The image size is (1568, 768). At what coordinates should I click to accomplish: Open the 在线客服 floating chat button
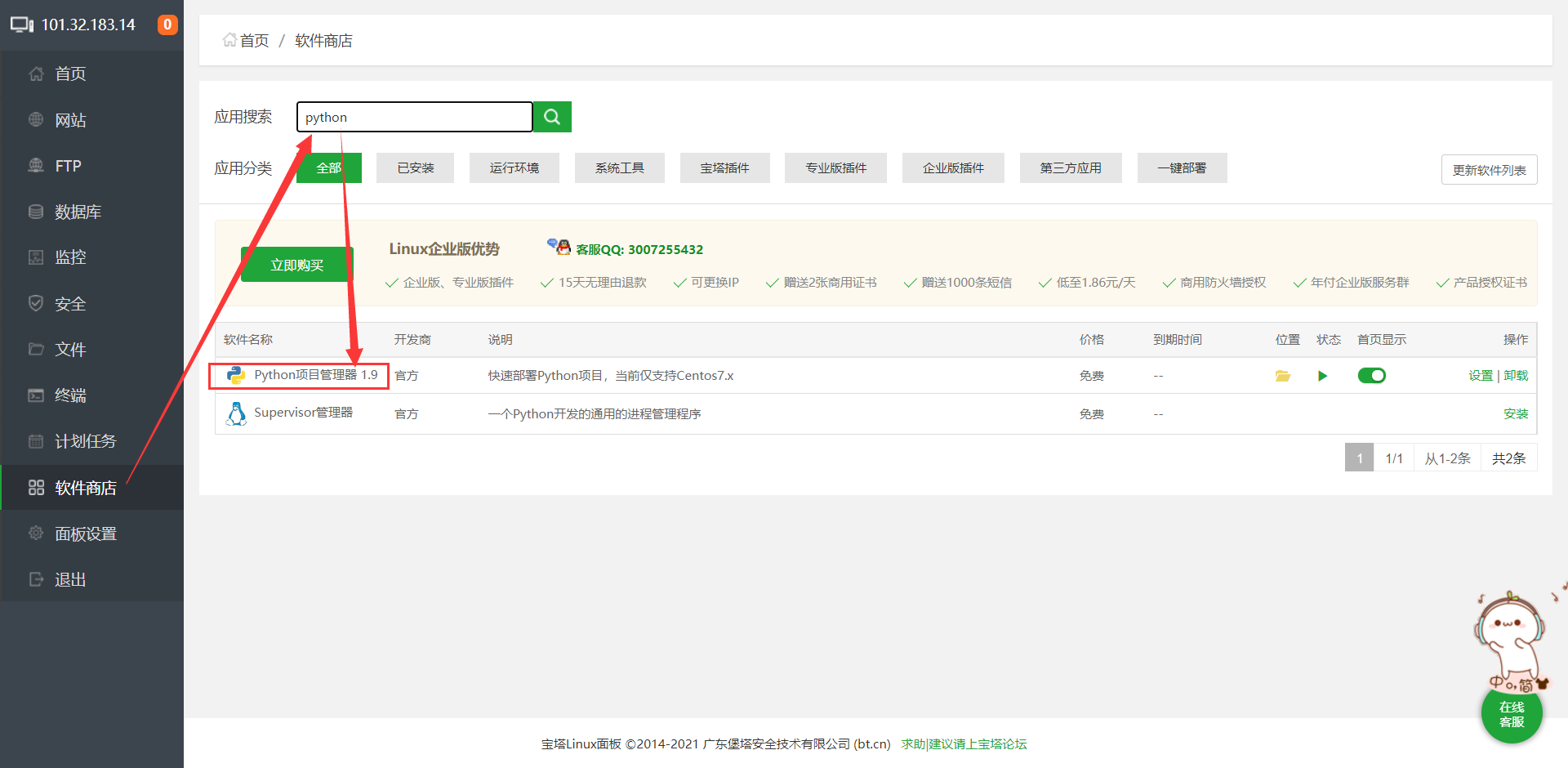click(1512, 714)
